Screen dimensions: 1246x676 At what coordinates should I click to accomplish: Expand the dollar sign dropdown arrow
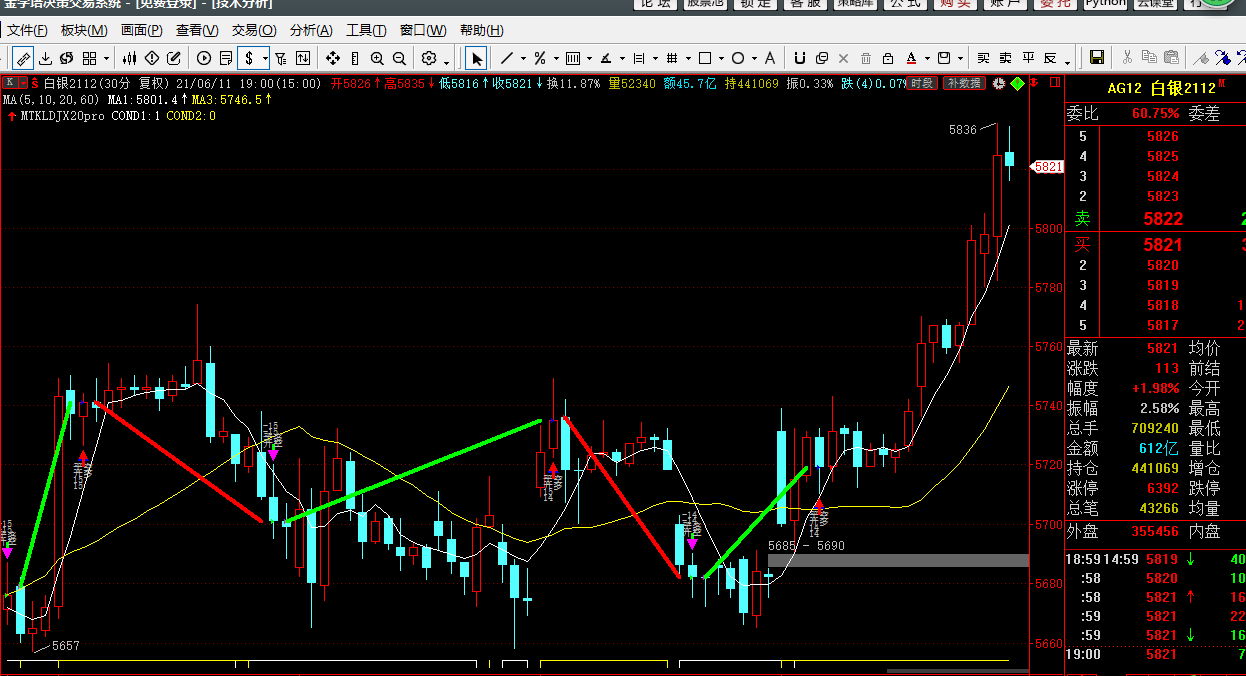pyautogui.click(x=265, y=58)
